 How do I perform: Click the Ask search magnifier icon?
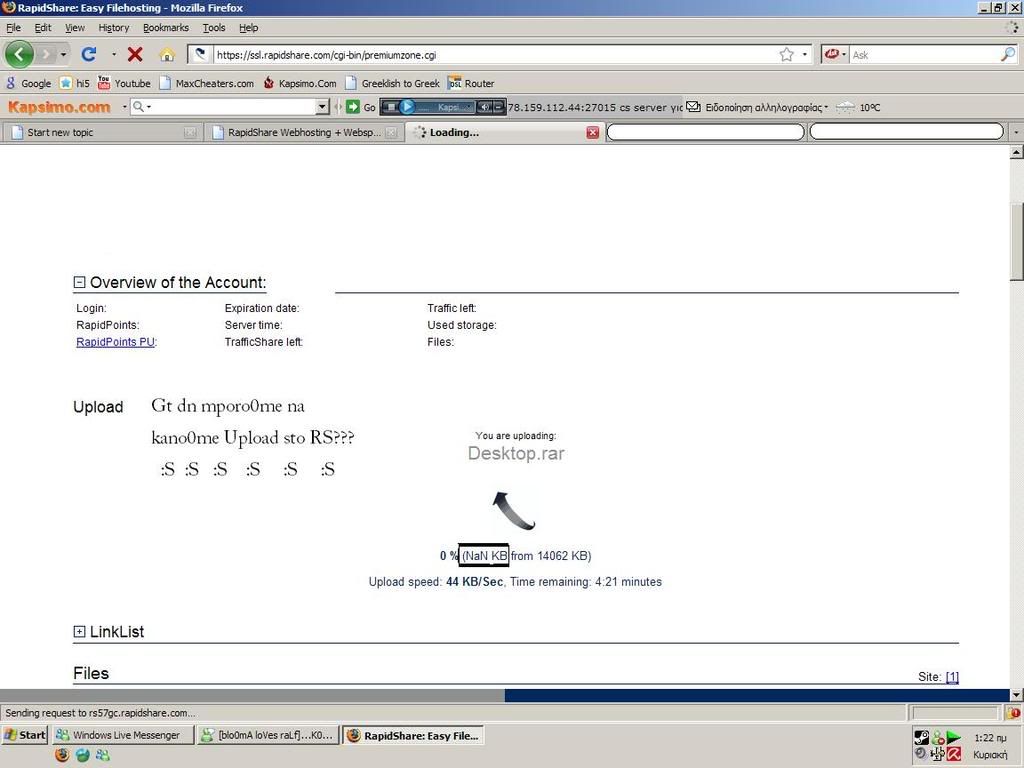coord(1007,54)
